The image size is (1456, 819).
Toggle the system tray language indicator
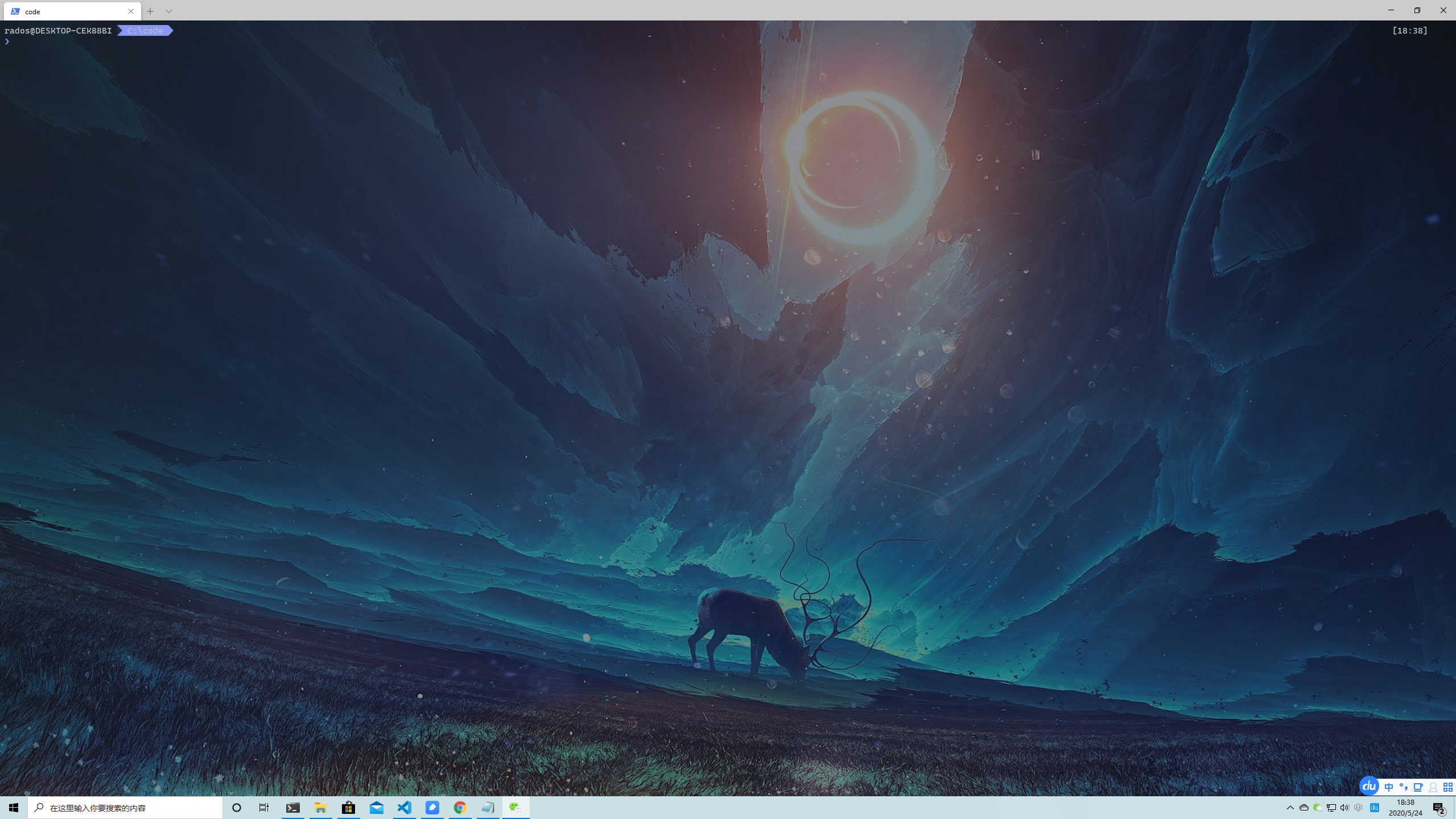pos(1358,808)
